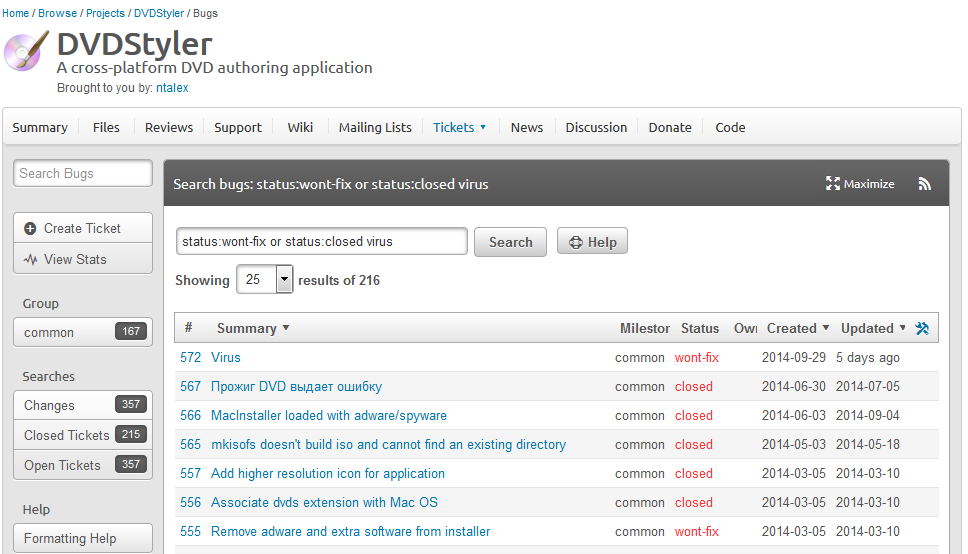968x554 pixels.
Task: Open the Support tab
Action: pos(238,127)
